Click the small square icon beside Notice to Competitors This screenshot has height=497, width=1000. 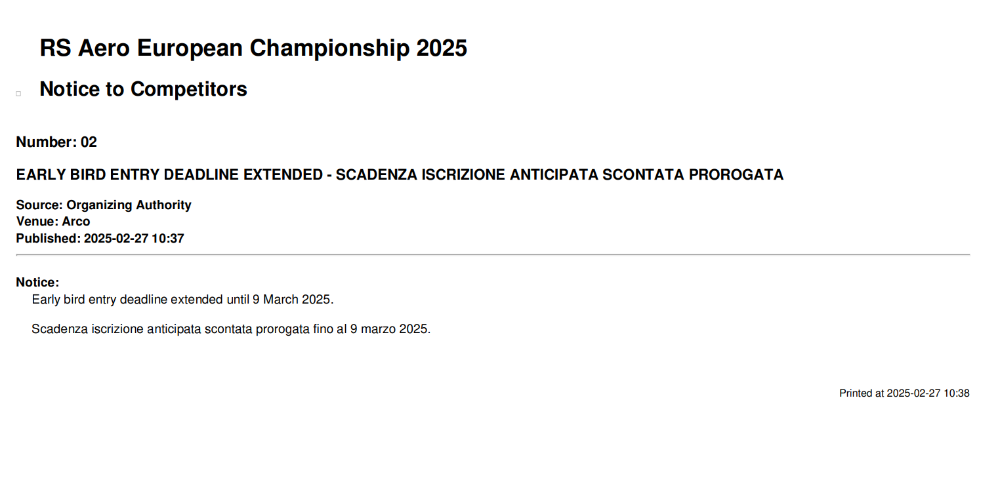tap(18, 93)
